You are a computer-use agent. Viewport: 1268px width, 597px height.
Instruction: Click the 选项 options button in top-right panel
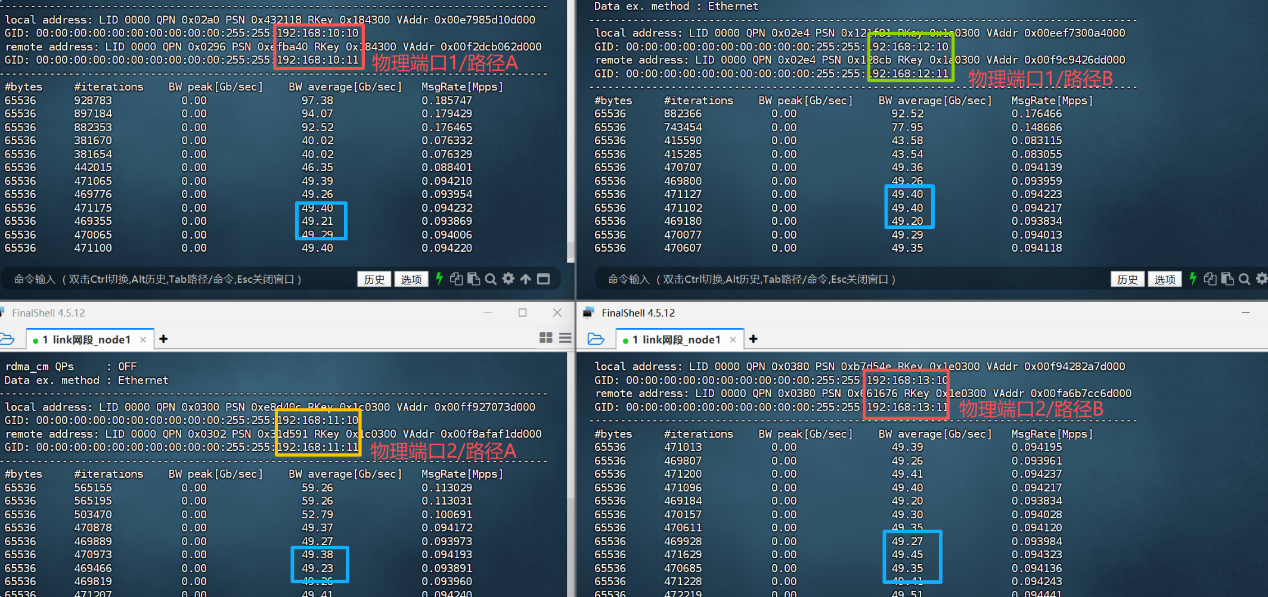click(1164, 279)
